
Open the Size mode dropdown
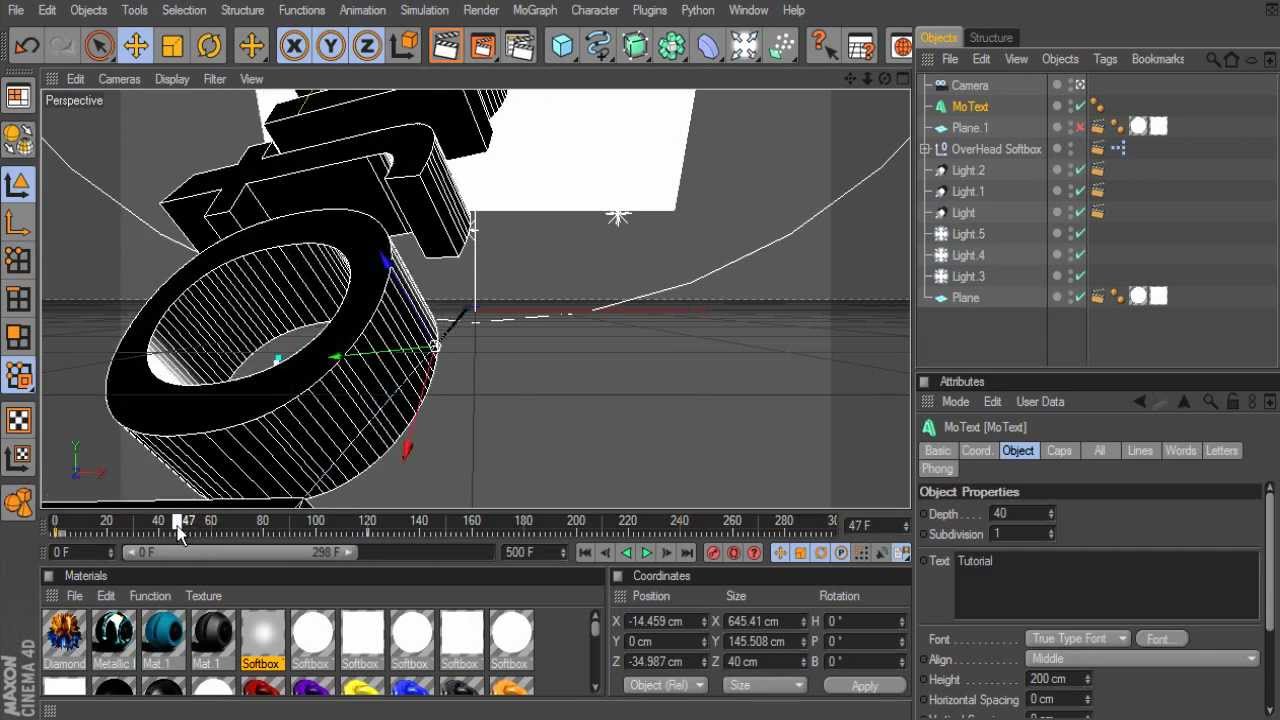pyautogui.click(x=764, y=685)
